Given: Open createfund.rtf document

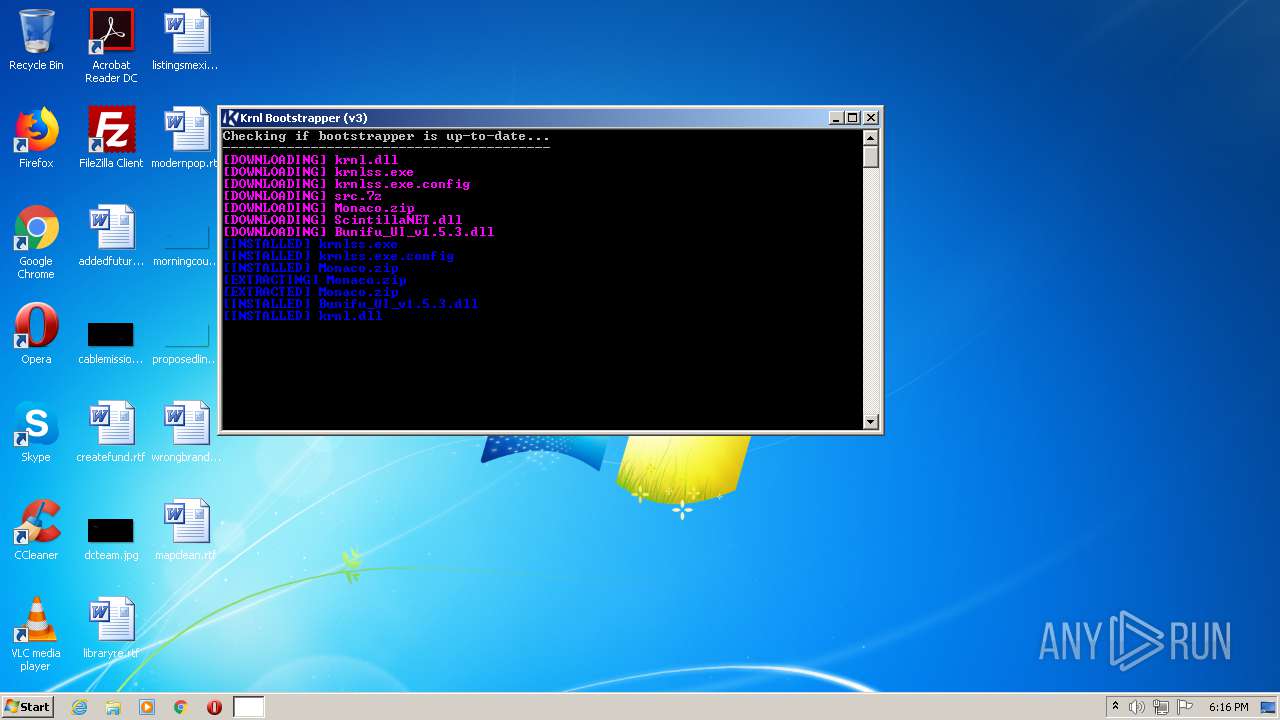Looking at the screenshot, I should click(111, 432).
